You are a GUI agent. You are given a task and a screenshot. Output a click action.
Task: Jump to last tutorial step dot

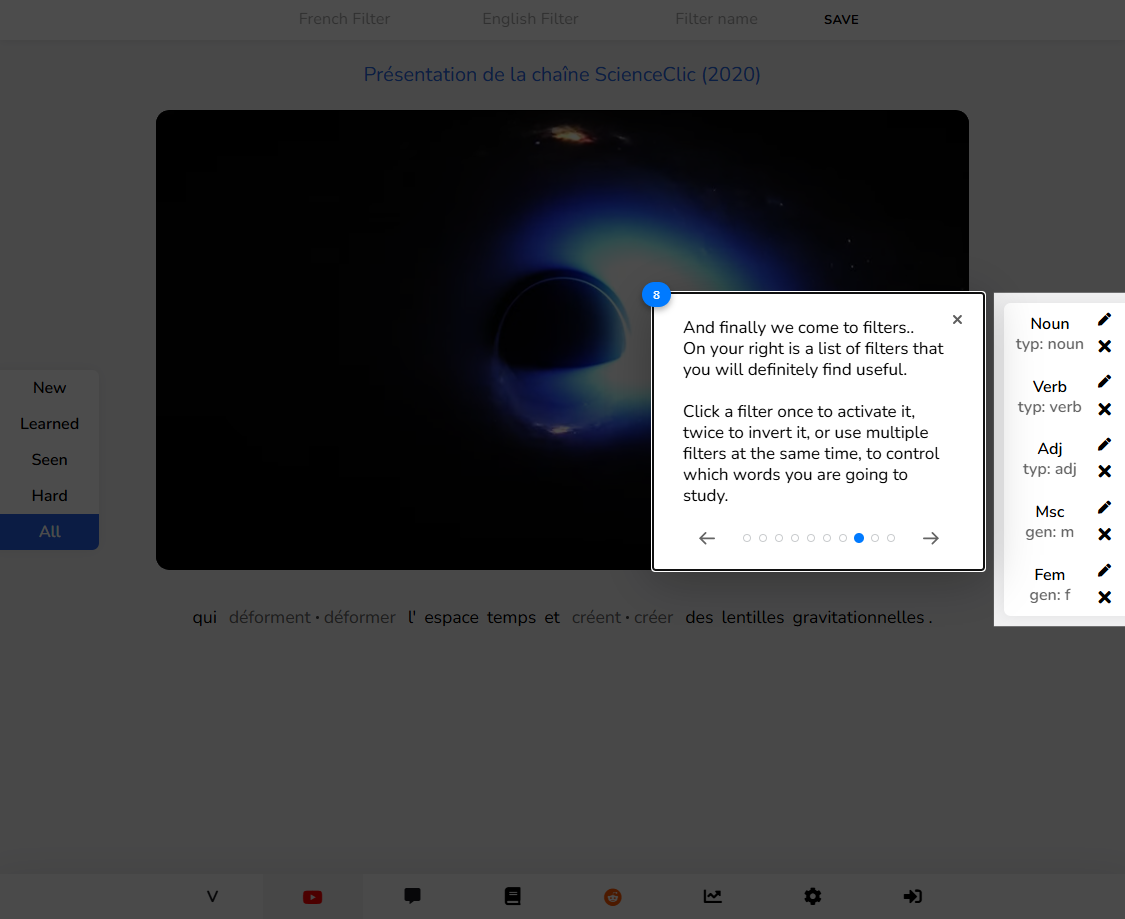(891, 538)
